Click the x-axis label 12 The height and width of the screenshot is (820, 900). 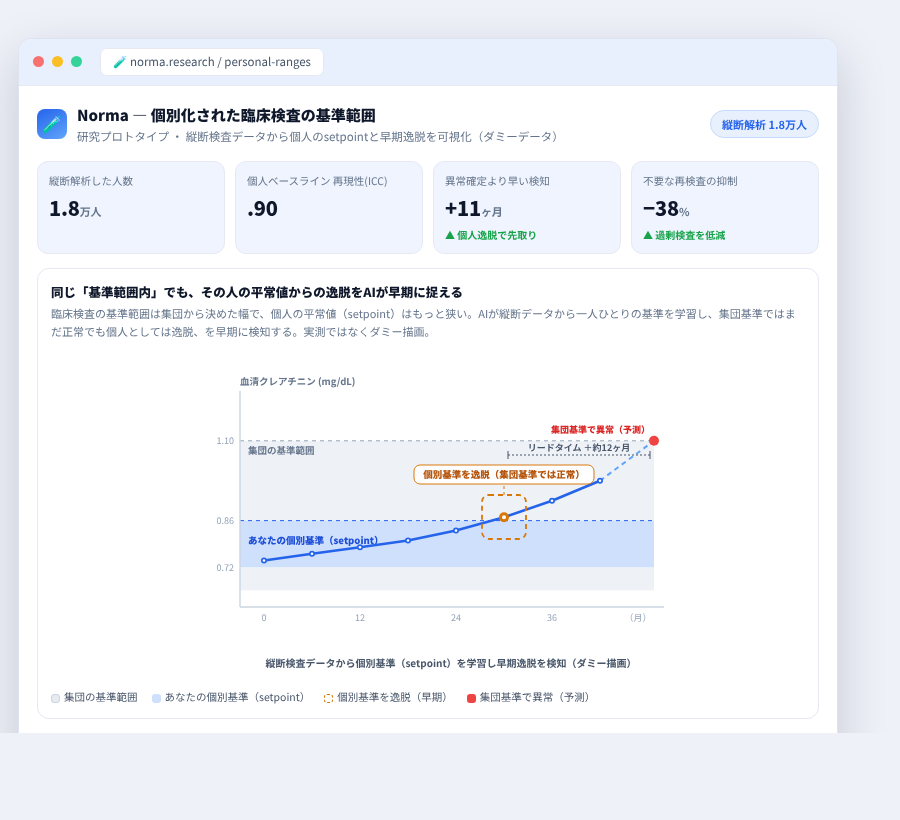click(360, 618)
